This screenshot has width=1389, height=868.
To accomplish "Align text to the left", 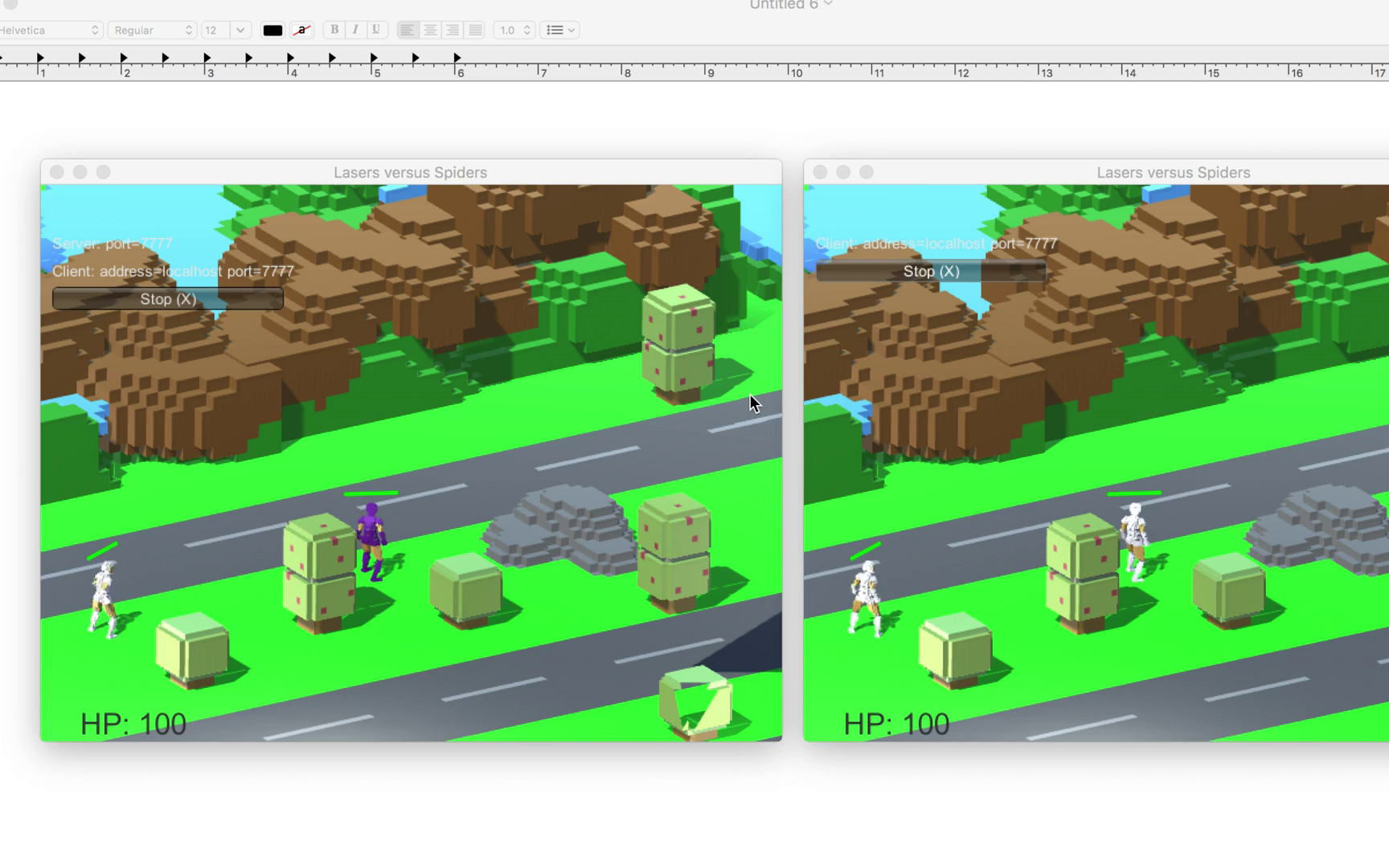I will [x=408, y=30].
